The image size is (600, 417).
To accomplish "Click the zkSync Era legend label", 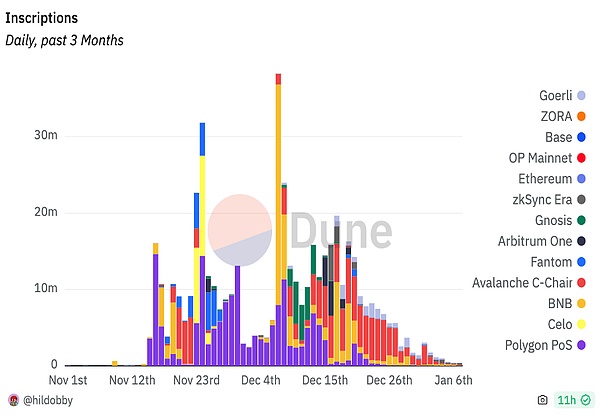I will tap(541, 199).
